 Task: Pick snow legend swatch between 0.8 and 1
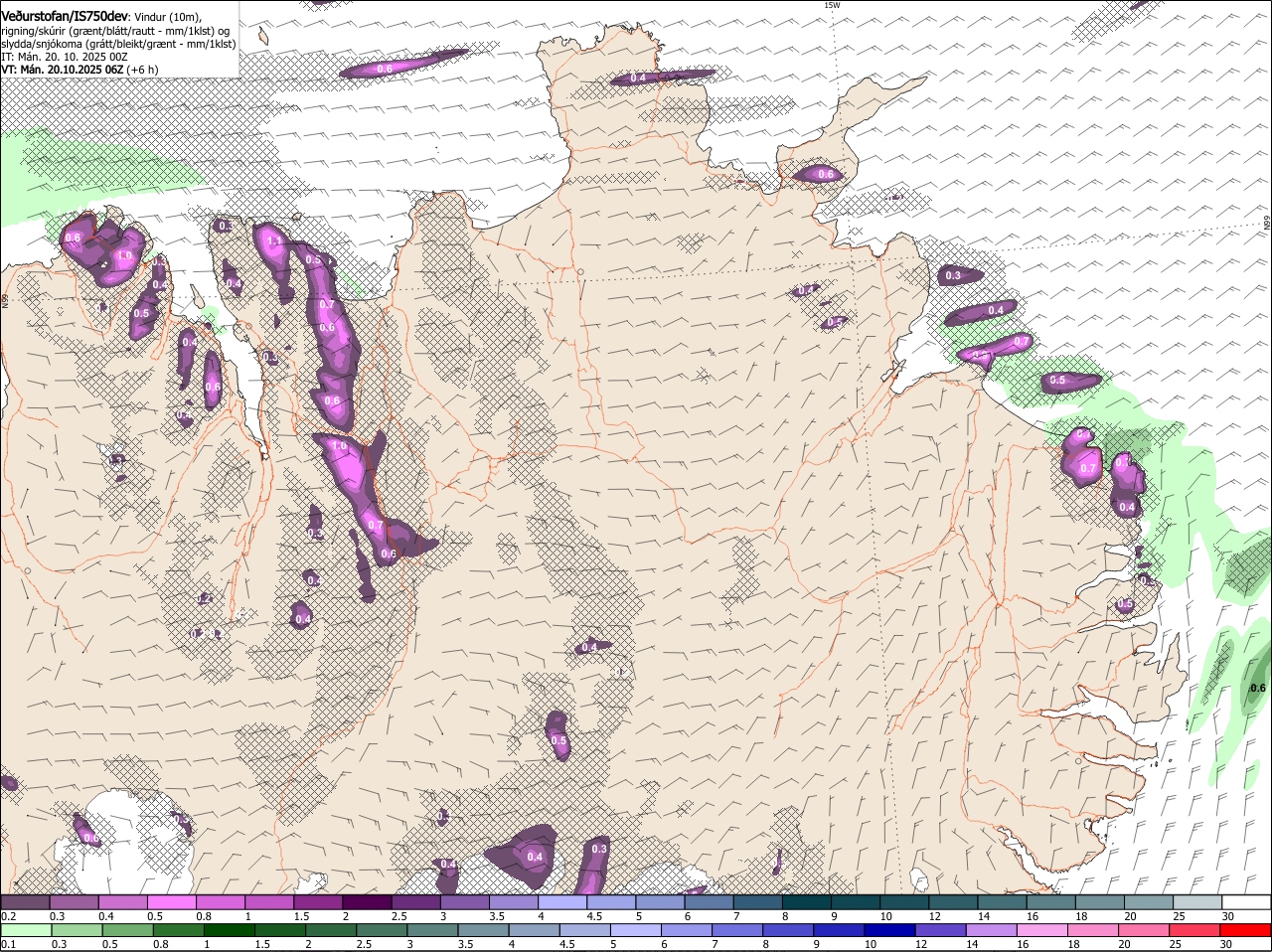pos(220,902)
